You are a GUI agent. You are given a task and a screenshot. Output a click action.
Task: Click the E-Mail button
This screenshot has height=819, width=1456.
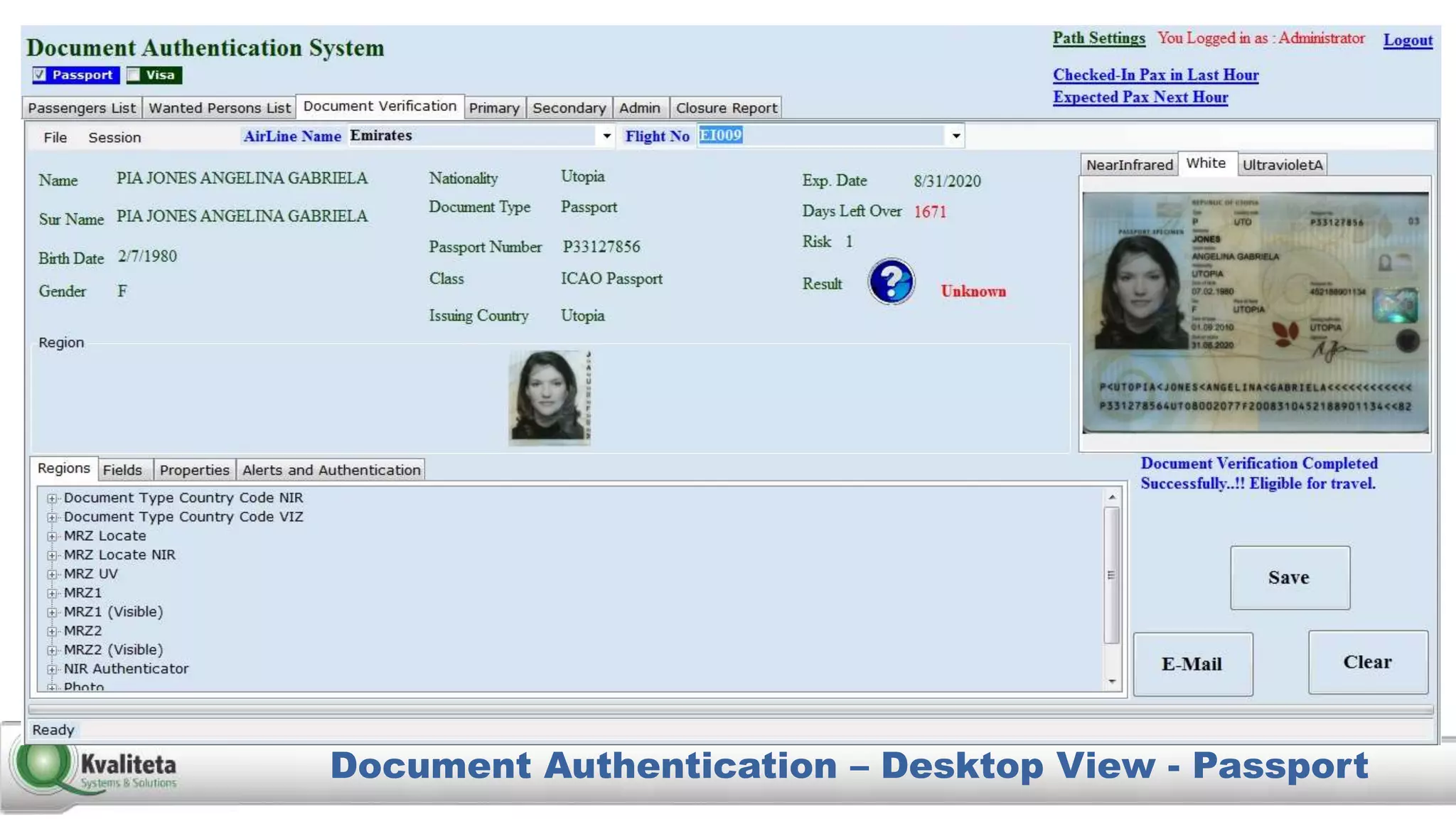click(x=1192, y=664)
